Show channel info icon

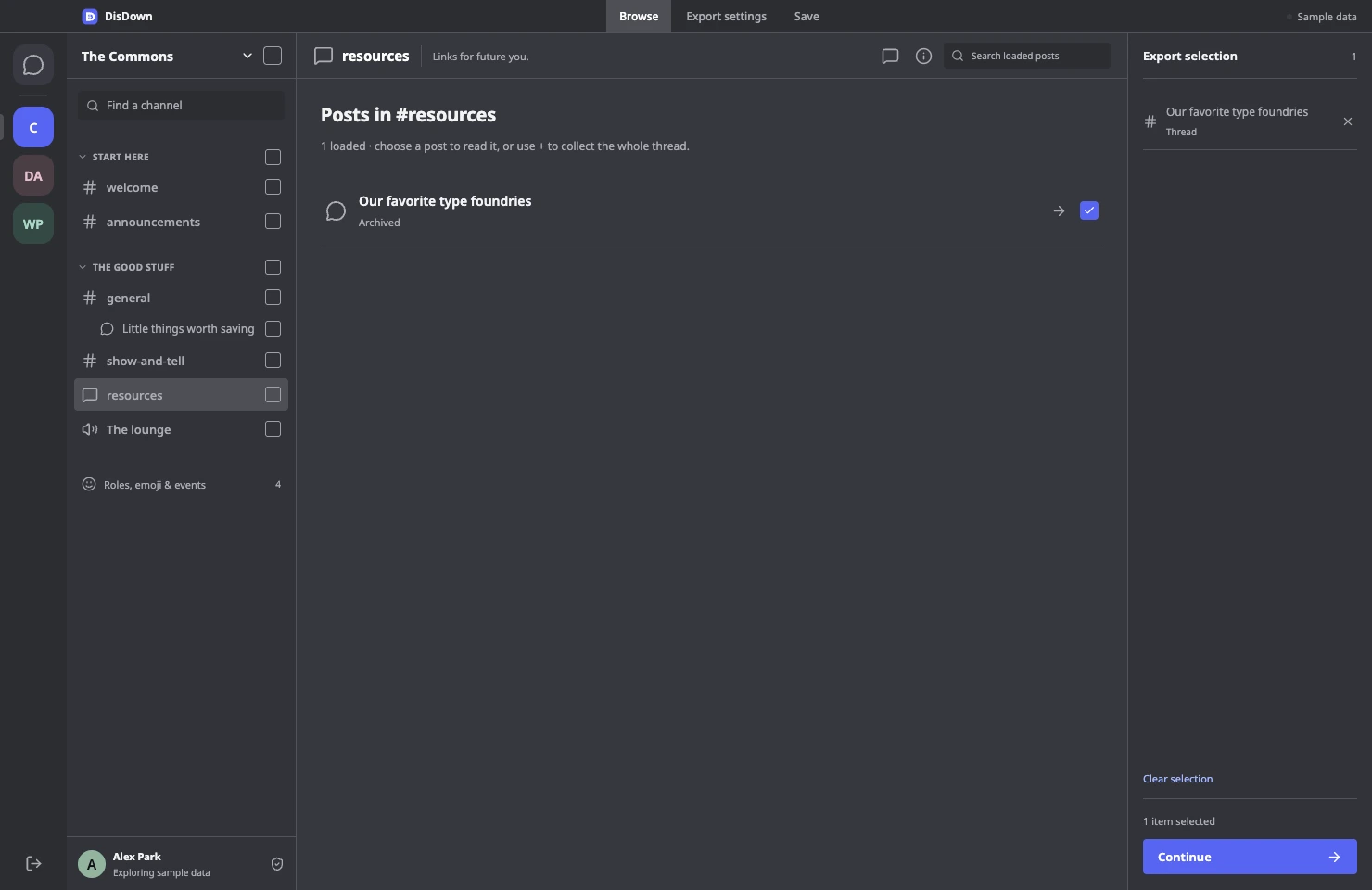pyautogui.click(x=923, y=56)
